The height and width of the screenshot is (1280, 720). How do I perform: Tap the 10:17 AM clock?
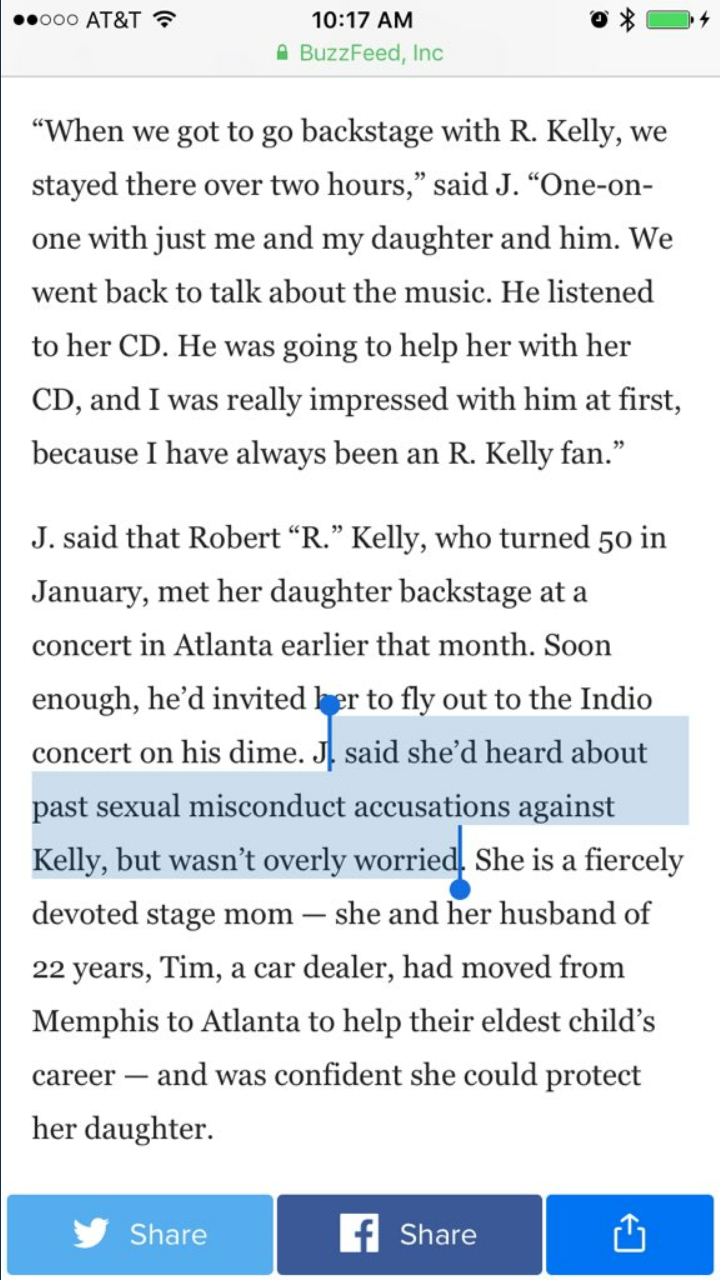(x=361, y=19)
